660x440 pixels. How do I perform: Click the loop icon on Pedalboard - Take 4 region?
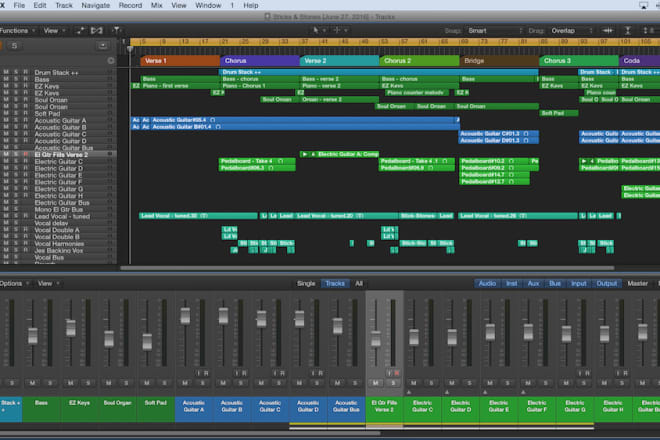[280, 161]
